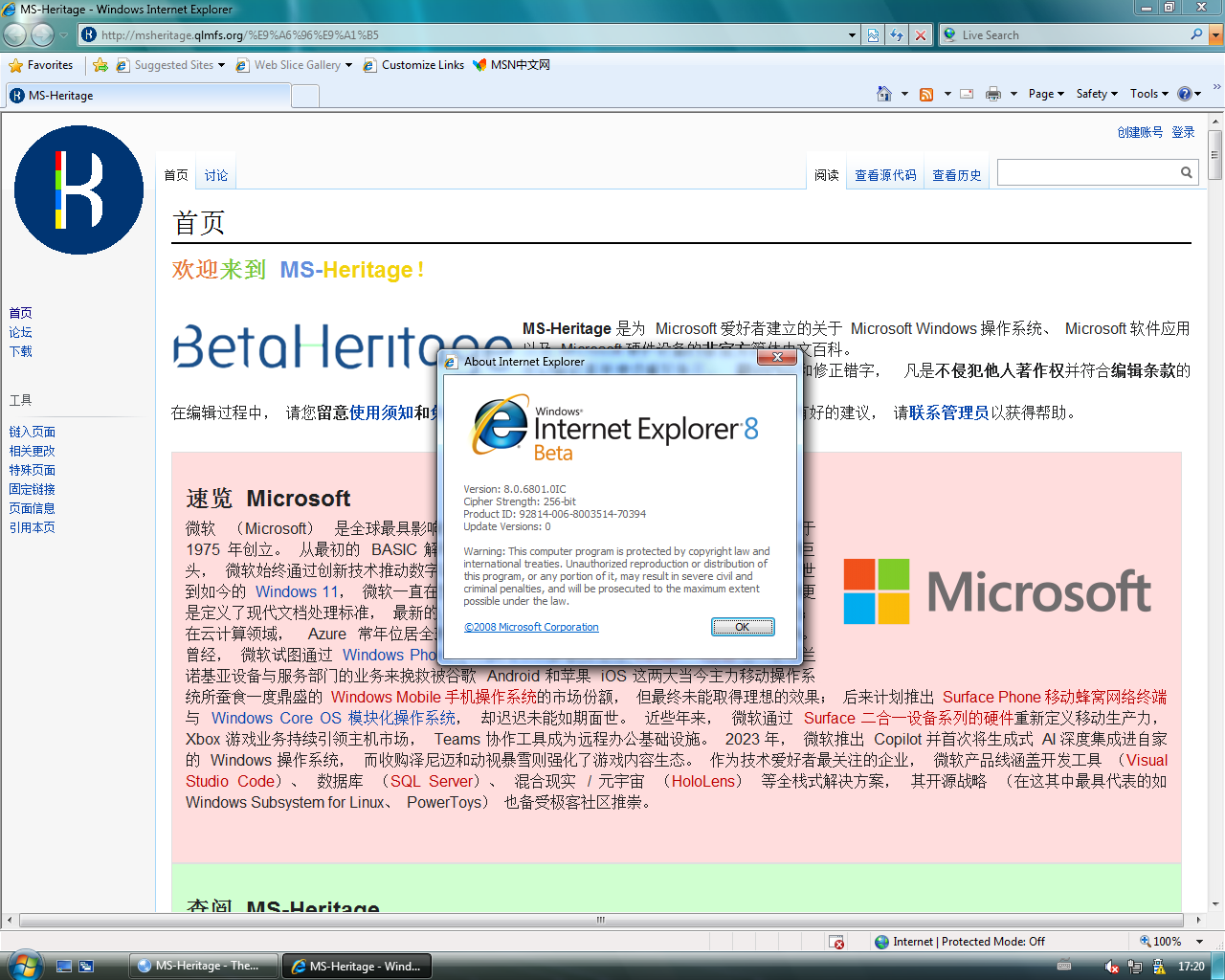Screen dimensions: 1225x980
Task: Expand the Live Search provider dropdown arrow
Action: coord(1216,35)
